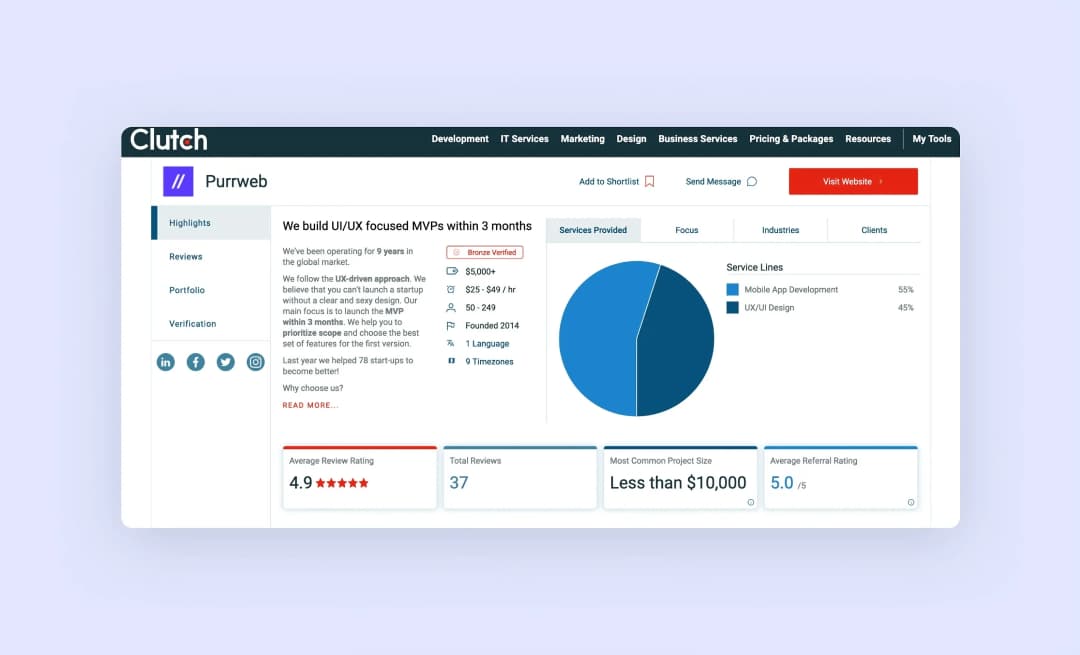This screenshot has width=1080, height=655.
Task: Open the Business Services menu
Action: [698, 138]
